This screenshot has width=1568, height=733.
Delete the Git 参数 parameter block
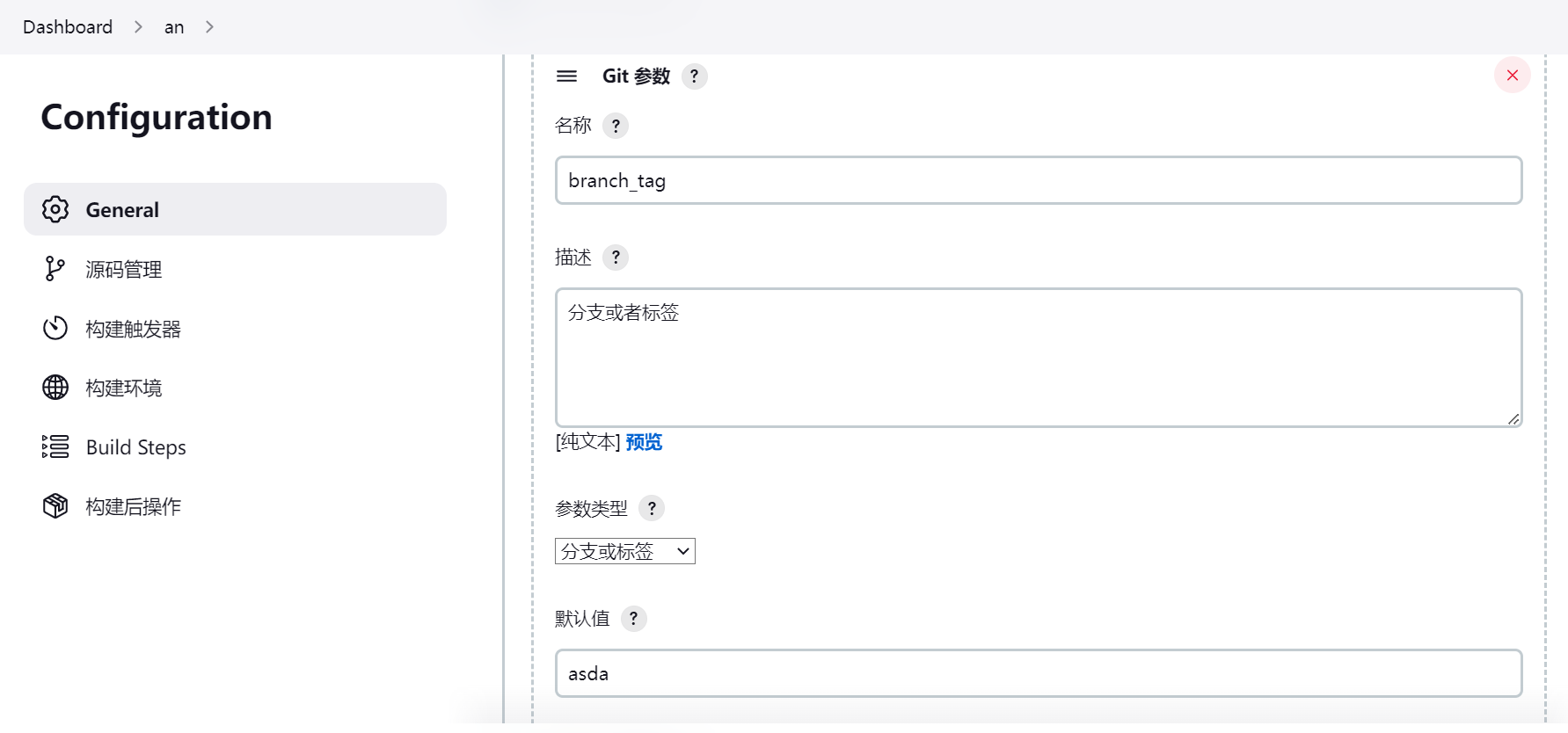click(1513, 76)
